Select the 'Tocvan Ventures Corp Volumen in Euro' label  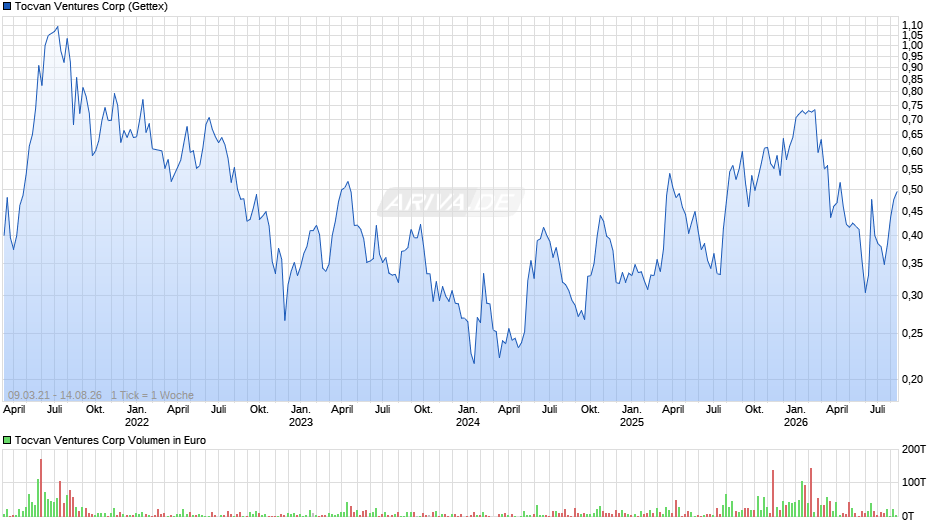pyautogui.click(x=110, y=440)
